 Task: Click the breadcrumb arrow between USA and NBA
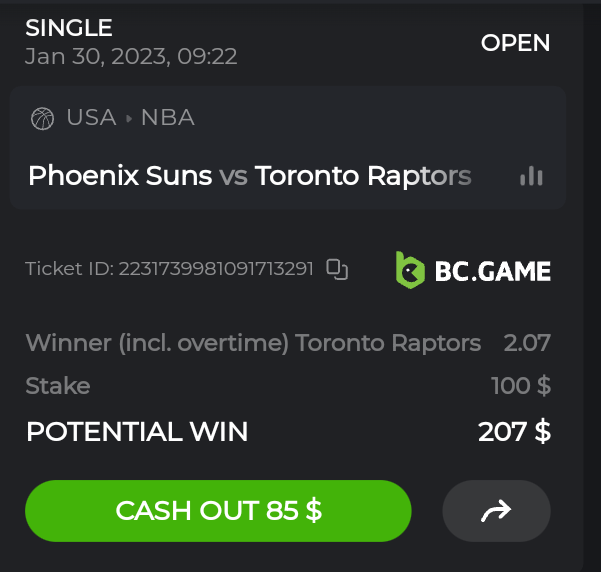[x=129, y=119]
